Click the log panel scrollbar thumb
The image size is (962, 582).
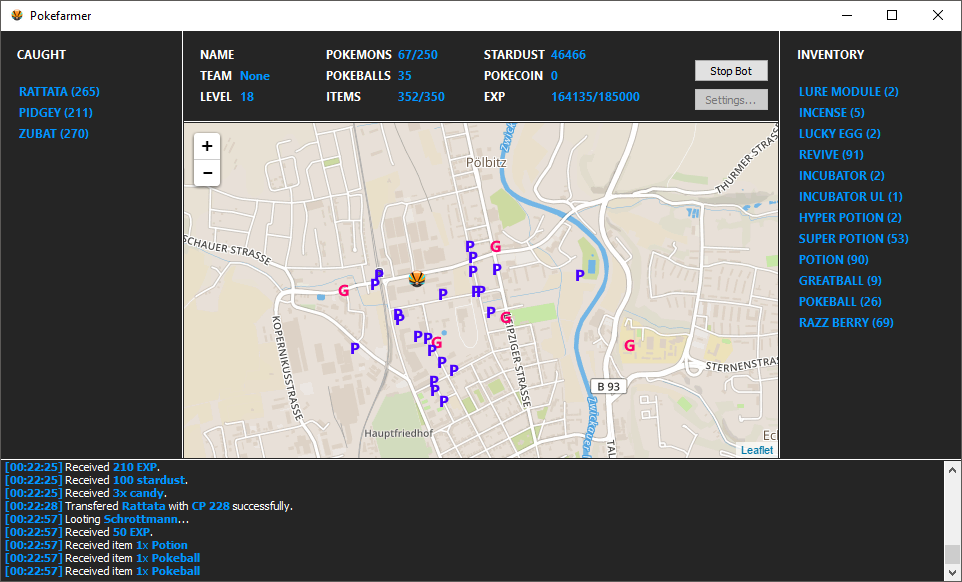click(952, 554)
